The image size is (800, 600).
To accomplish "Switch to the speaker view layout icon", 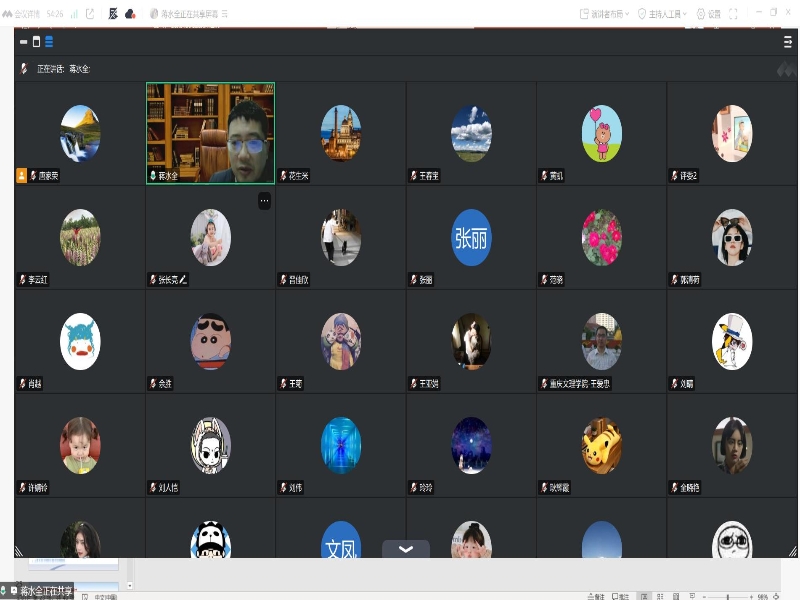I will (x=37, y=42).
